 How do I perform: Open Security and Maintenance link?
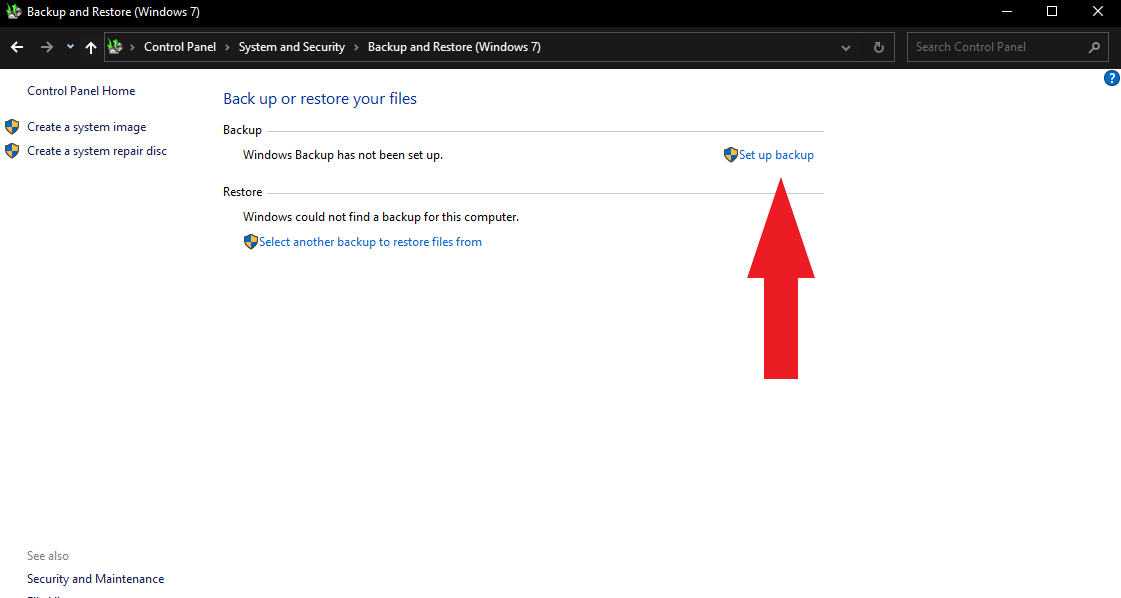click(x=96, y=579)
